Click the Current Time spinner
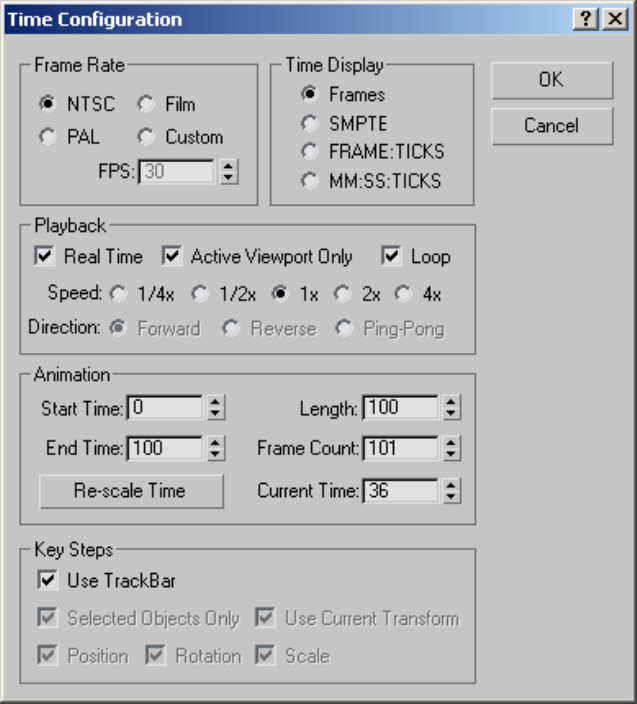 click(451, 491)
